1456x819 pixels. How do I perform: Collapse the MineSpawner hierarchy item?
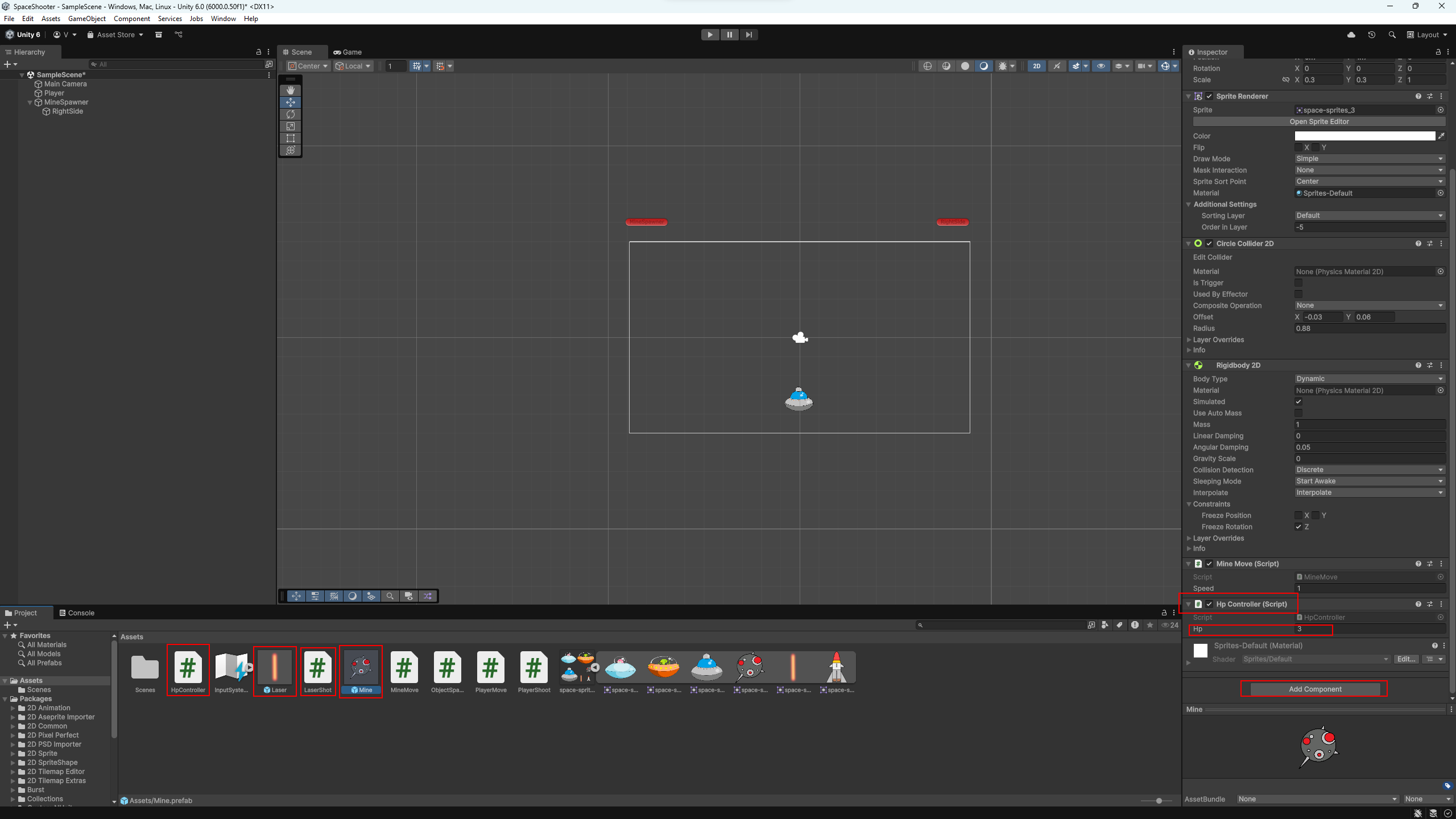pyautogui.click(x=30, y=102)
